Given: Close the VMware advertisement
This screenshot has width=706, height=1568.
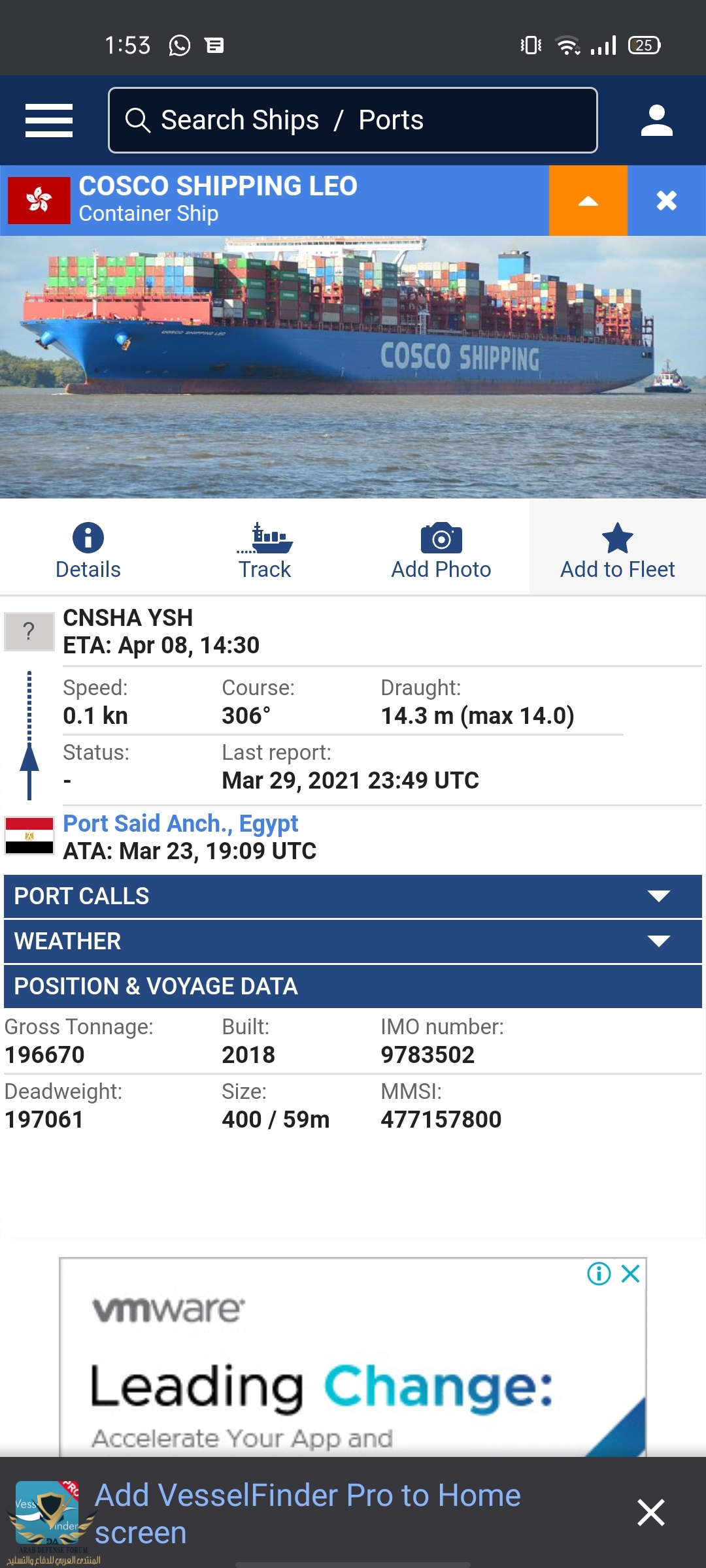Looking at the screenshot, I should [x=631, y=1273].
